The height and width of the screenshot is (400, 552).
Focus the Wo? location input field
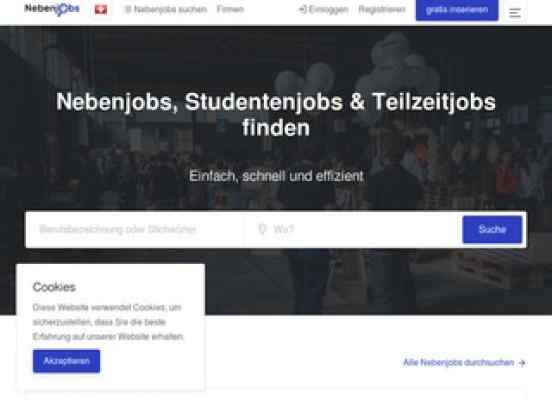tap(353, 230)
